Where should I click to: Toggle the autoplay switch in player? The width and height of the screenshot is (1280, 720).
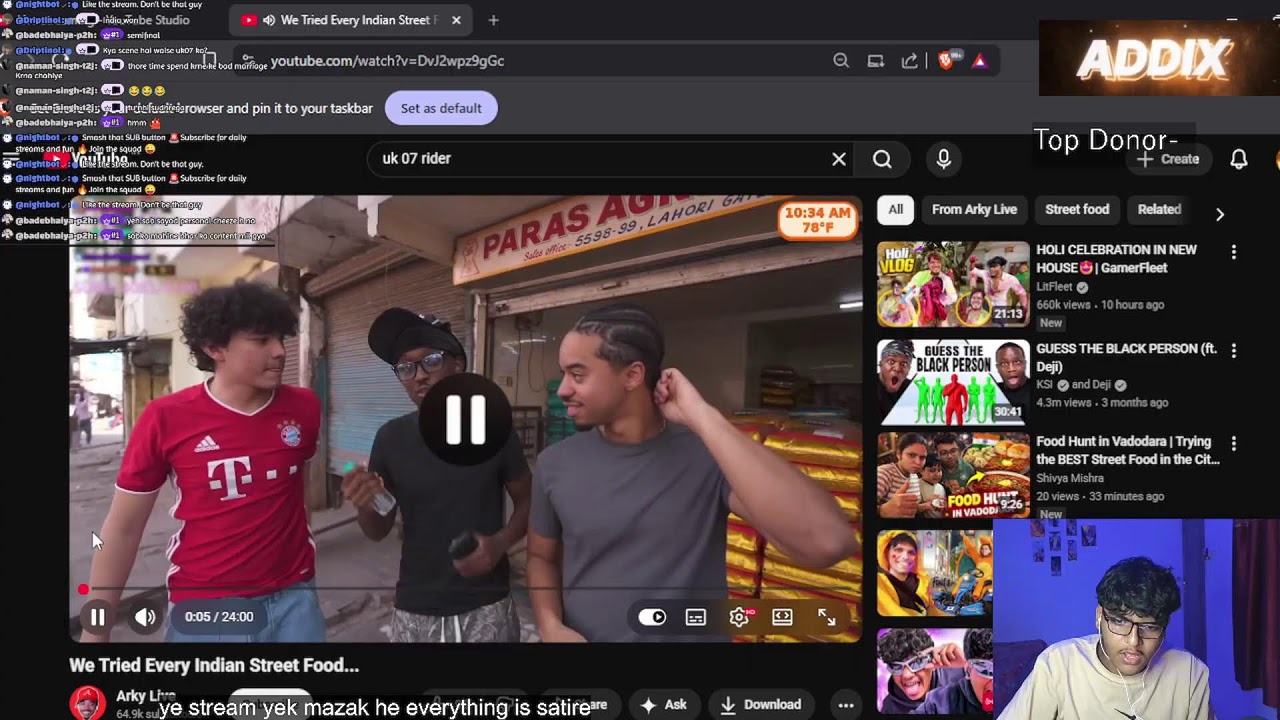(652, 617)
